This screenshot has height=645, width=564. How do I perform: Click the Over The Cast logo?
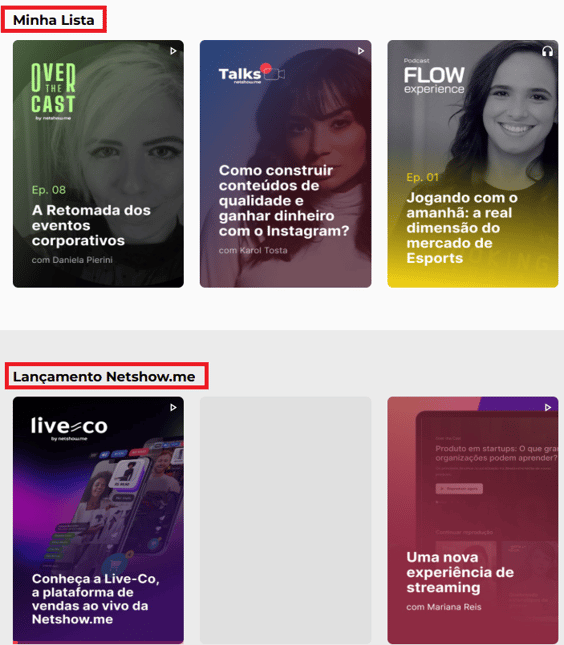pos(53,91)
